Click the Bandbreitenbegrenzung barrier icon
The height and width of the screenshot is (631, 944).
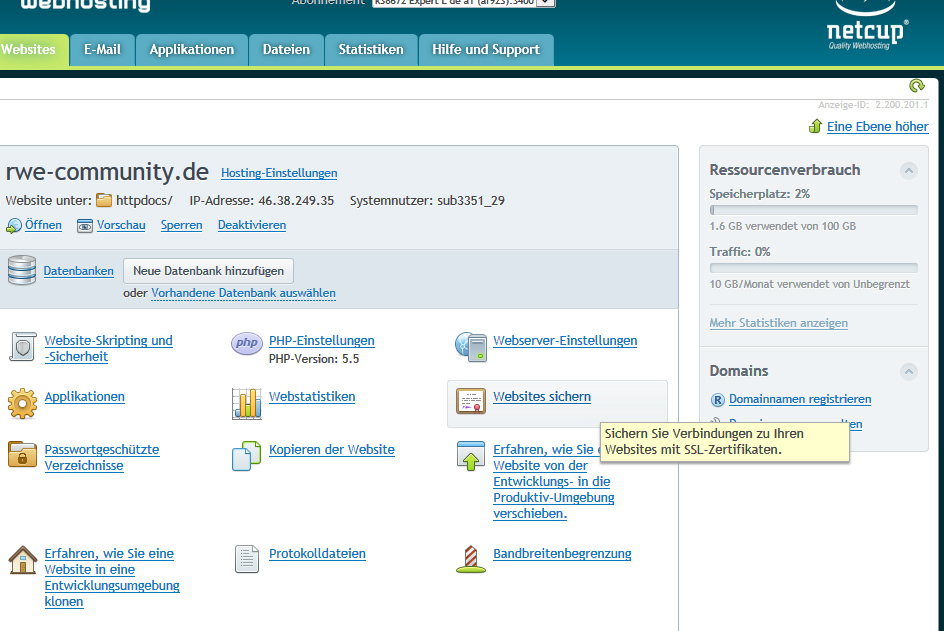tap(471, 559)
